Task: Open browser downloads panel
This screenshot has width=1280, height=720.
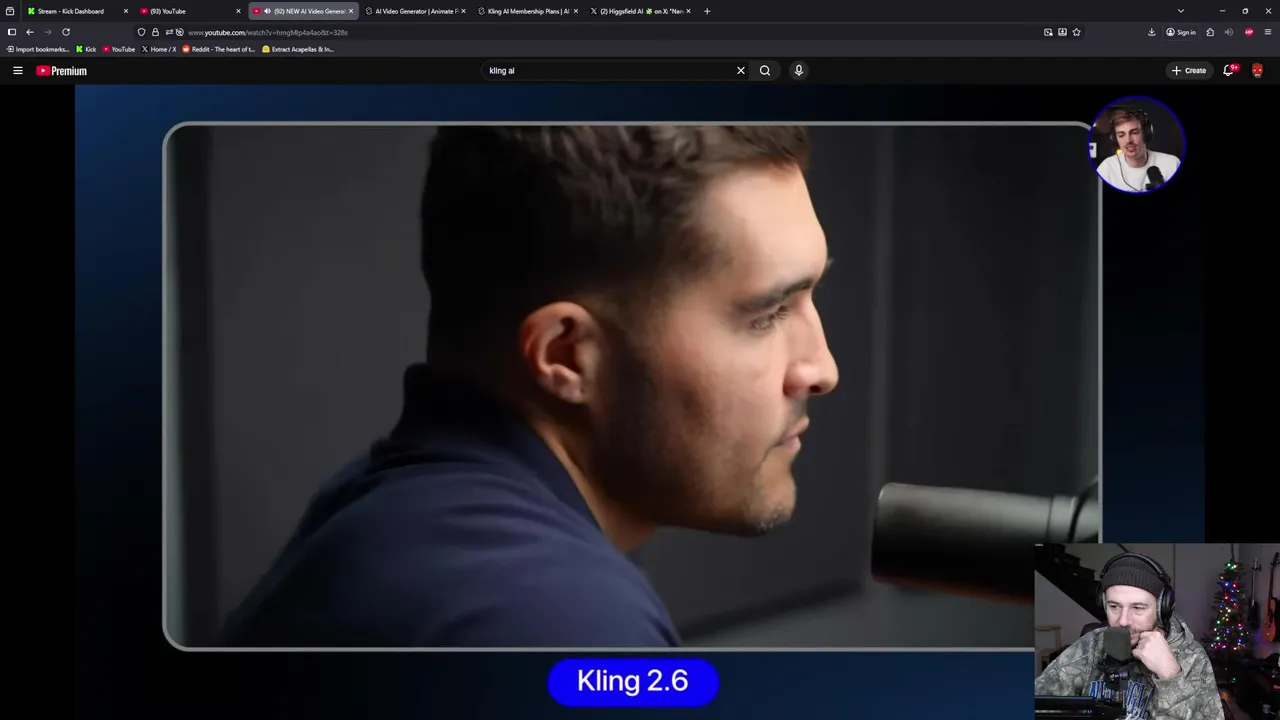Action: 1151,32
